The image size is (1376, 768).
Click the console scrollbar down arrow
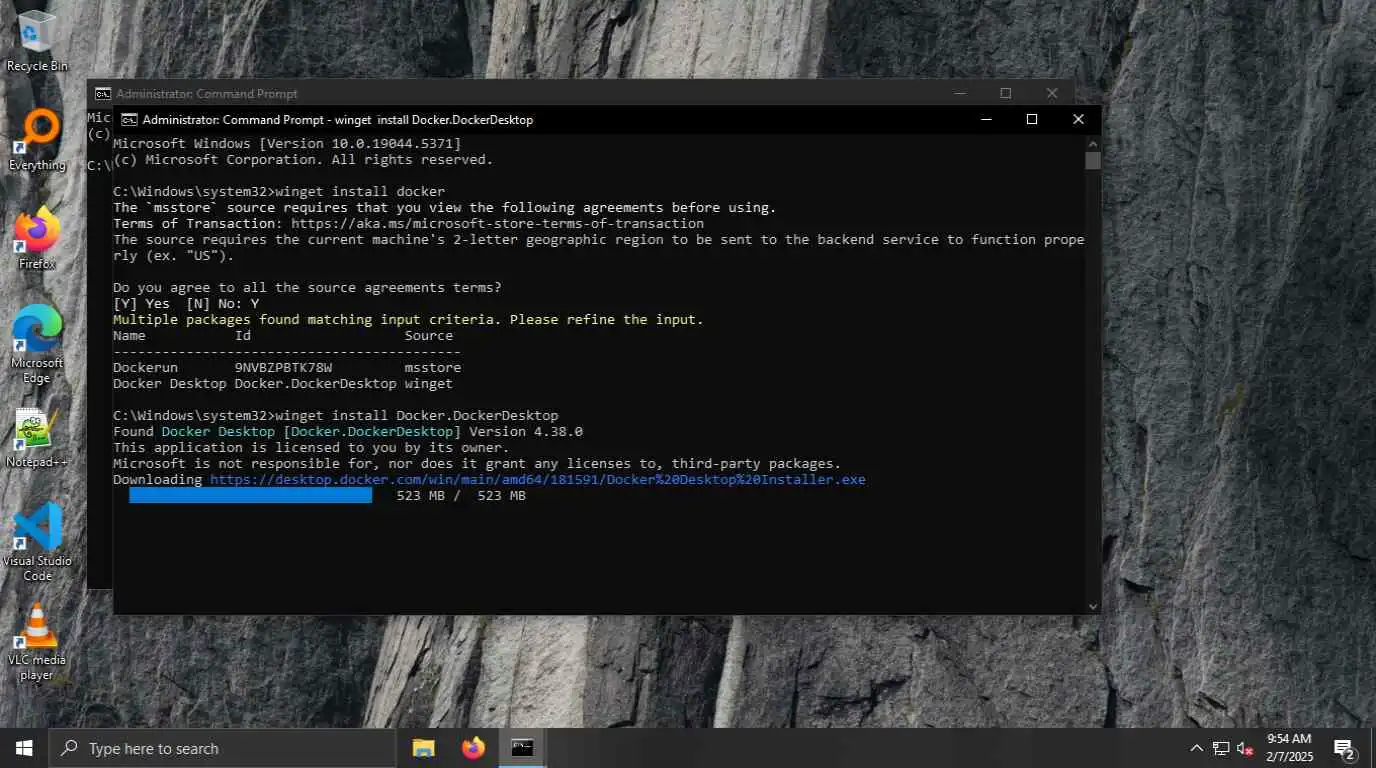[1092, 606]
